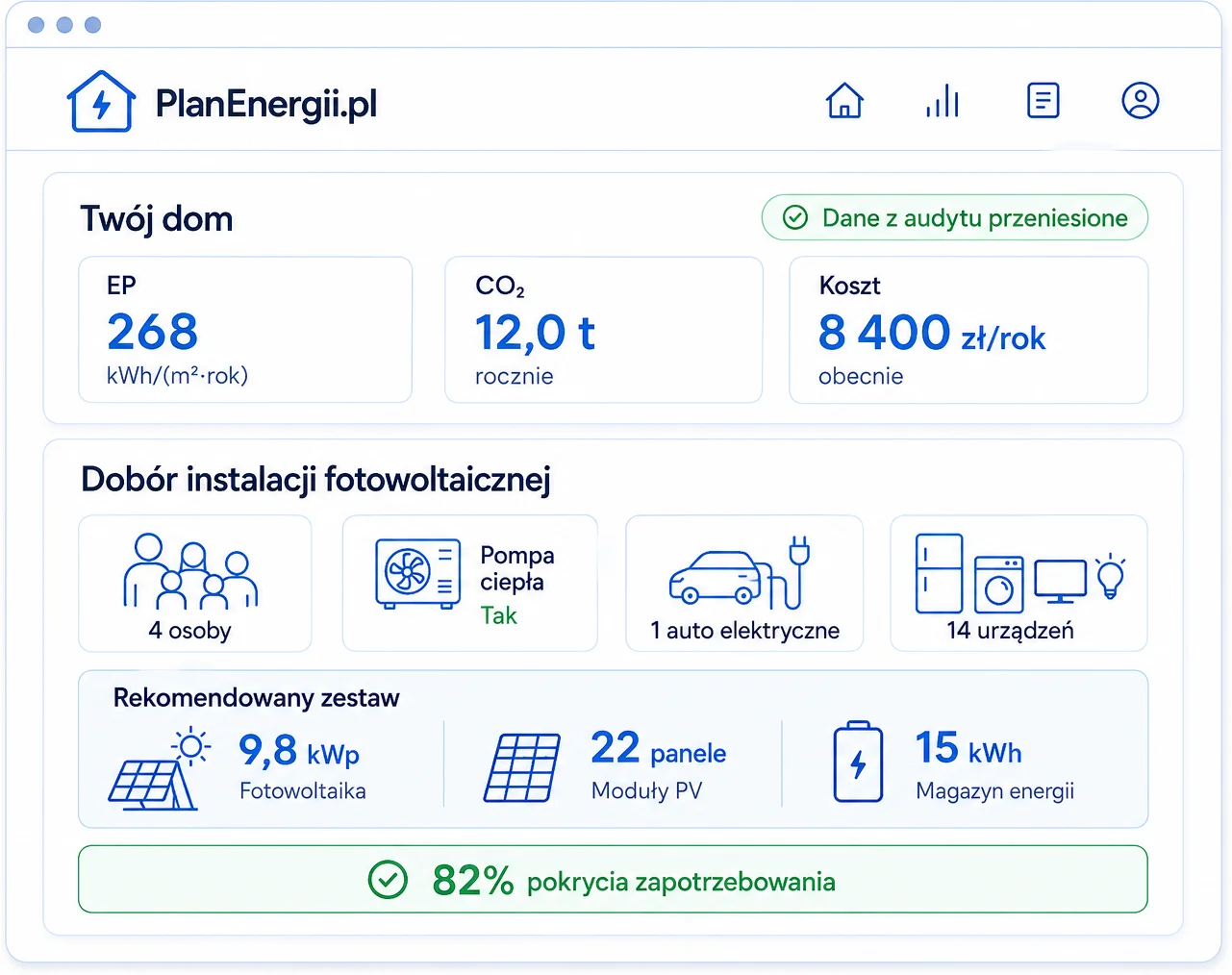
Task: Toggle the heat pump 'Tak' value
Action: 498,615
